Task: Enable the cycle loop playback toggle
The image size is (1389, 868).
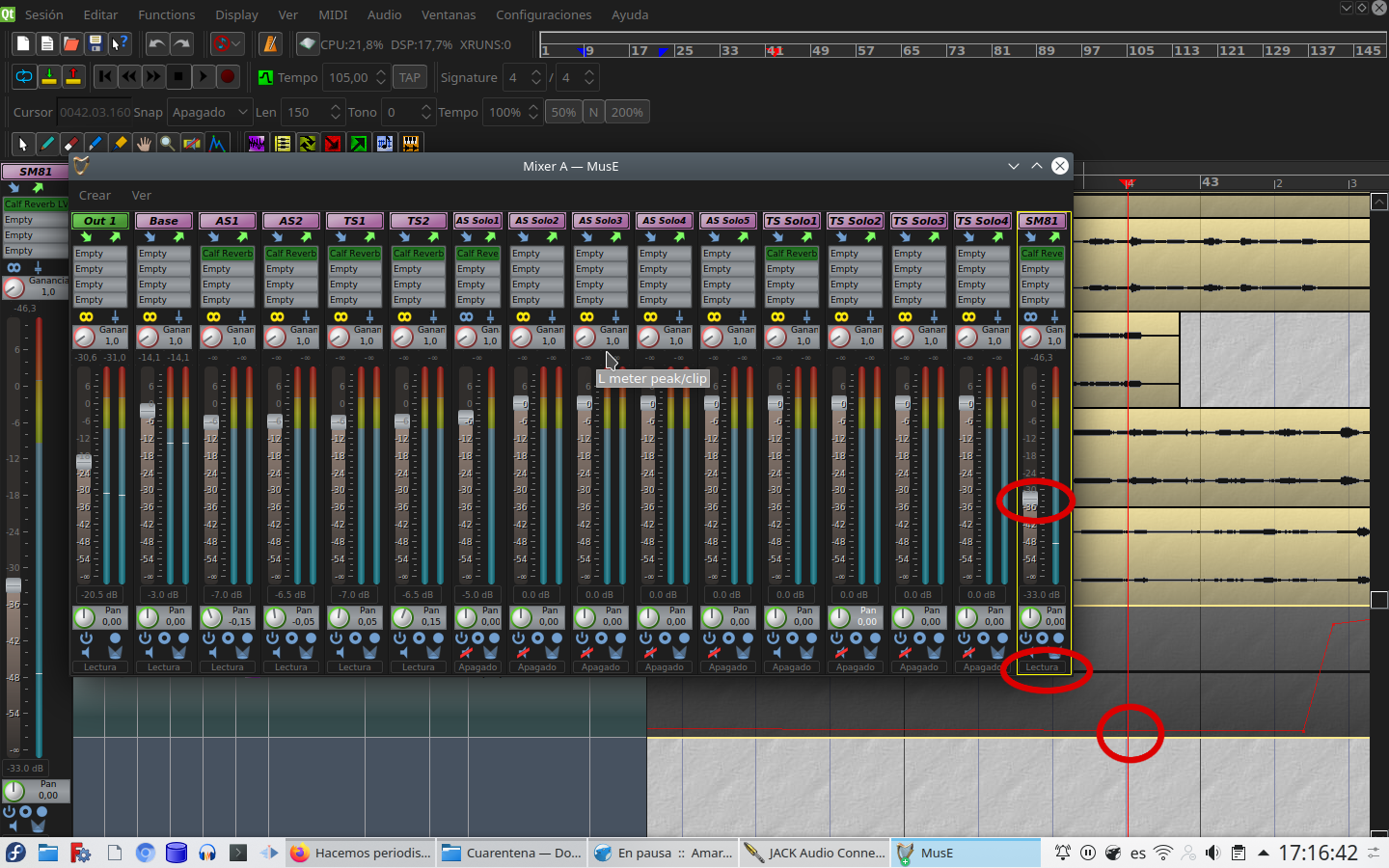Action: (23, 76)
